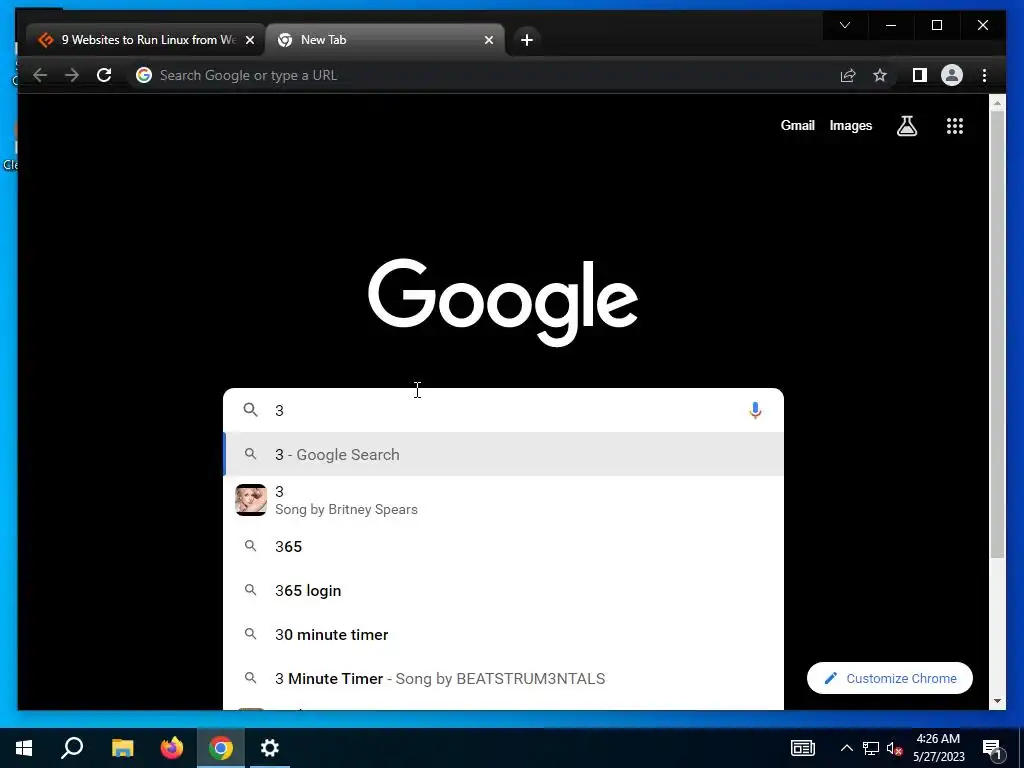The image size is (1024, 768).
Task: Open the tab search dropdown arrow
Action: pos(845,25)
